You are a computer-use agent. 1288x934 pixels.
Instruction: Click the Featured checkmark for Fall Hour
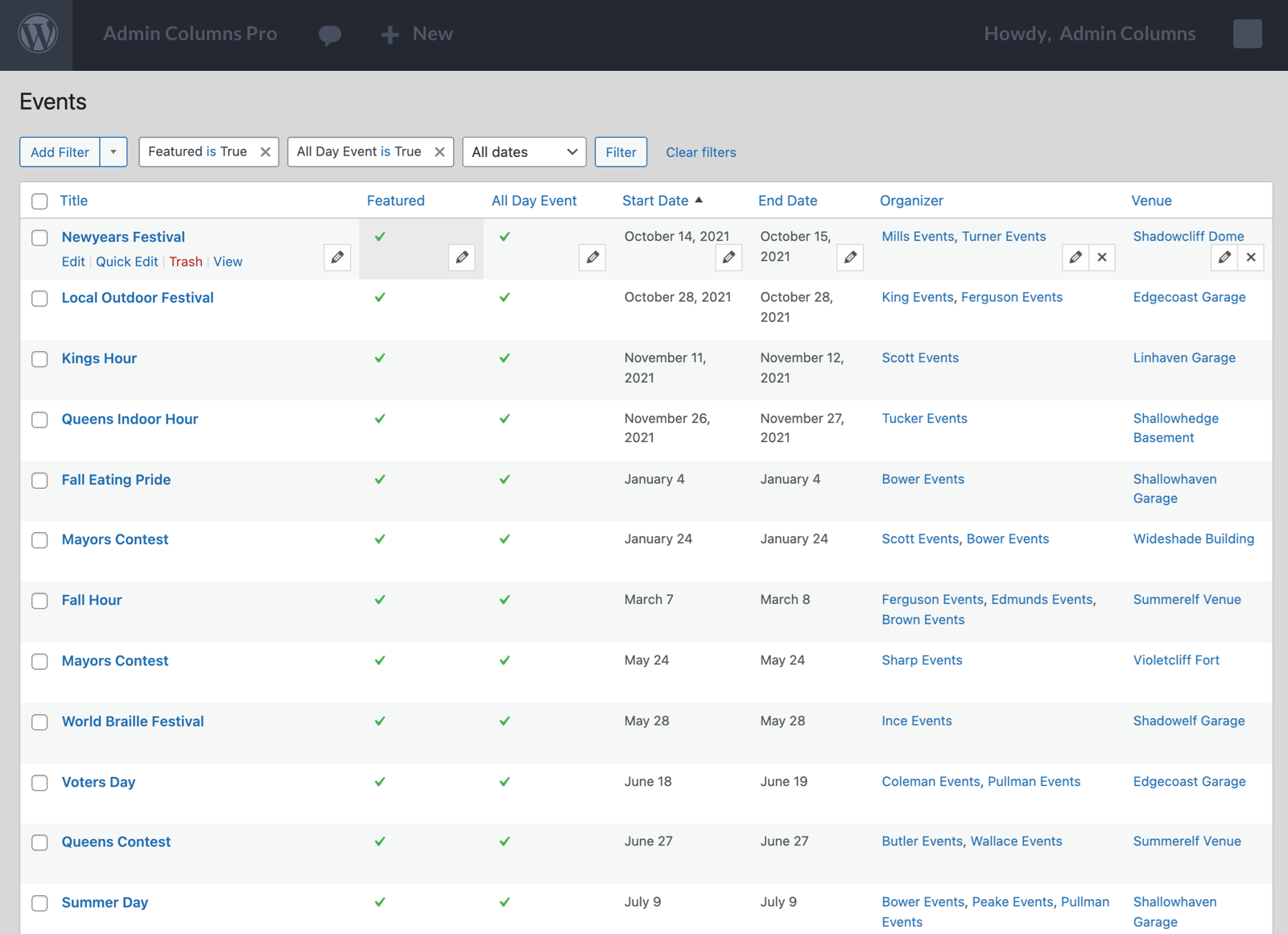coord(380,600)
